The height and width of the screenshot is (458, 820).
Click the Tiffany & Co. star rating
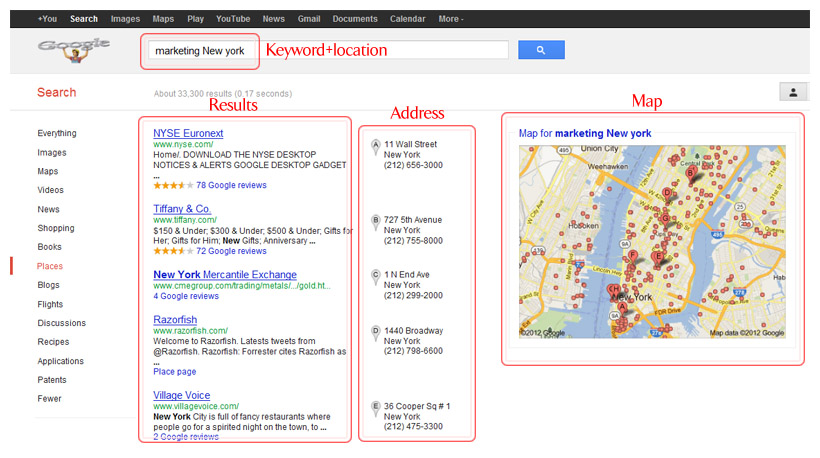[173, 251]
